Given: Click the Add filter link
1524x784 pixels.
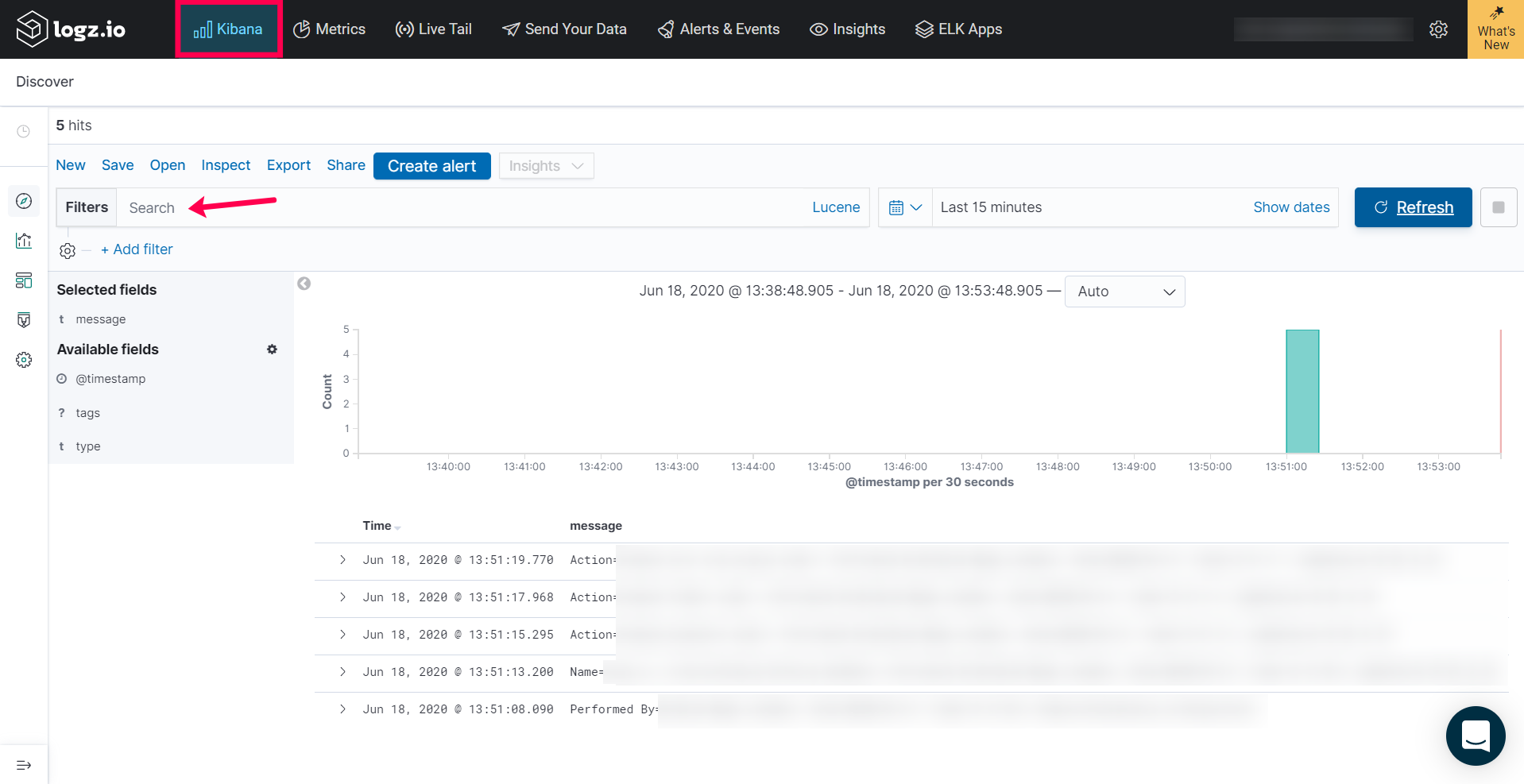Looking at the screenshot, I should 137,249.
